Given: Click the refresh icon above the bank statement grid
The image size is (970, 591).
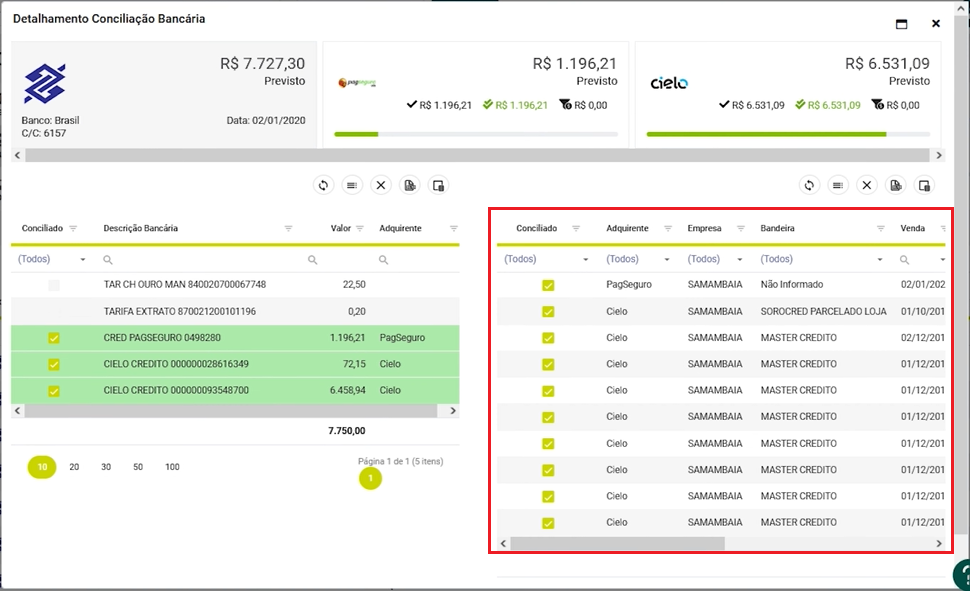Looking at the screenshot, I should click(x=323, y=185).
